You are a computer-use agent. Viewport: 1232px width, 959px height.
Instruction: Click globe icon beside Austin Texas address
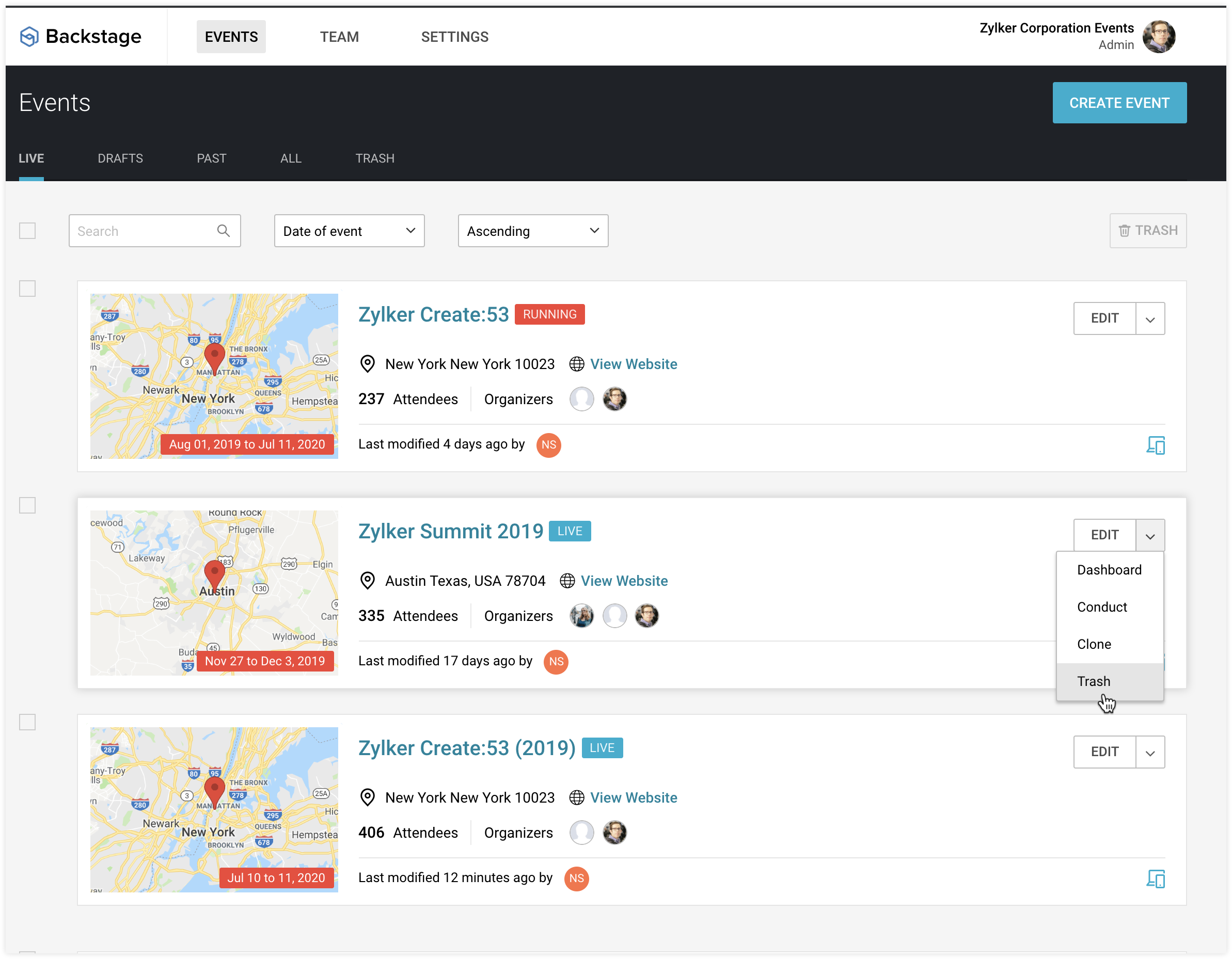567,581
